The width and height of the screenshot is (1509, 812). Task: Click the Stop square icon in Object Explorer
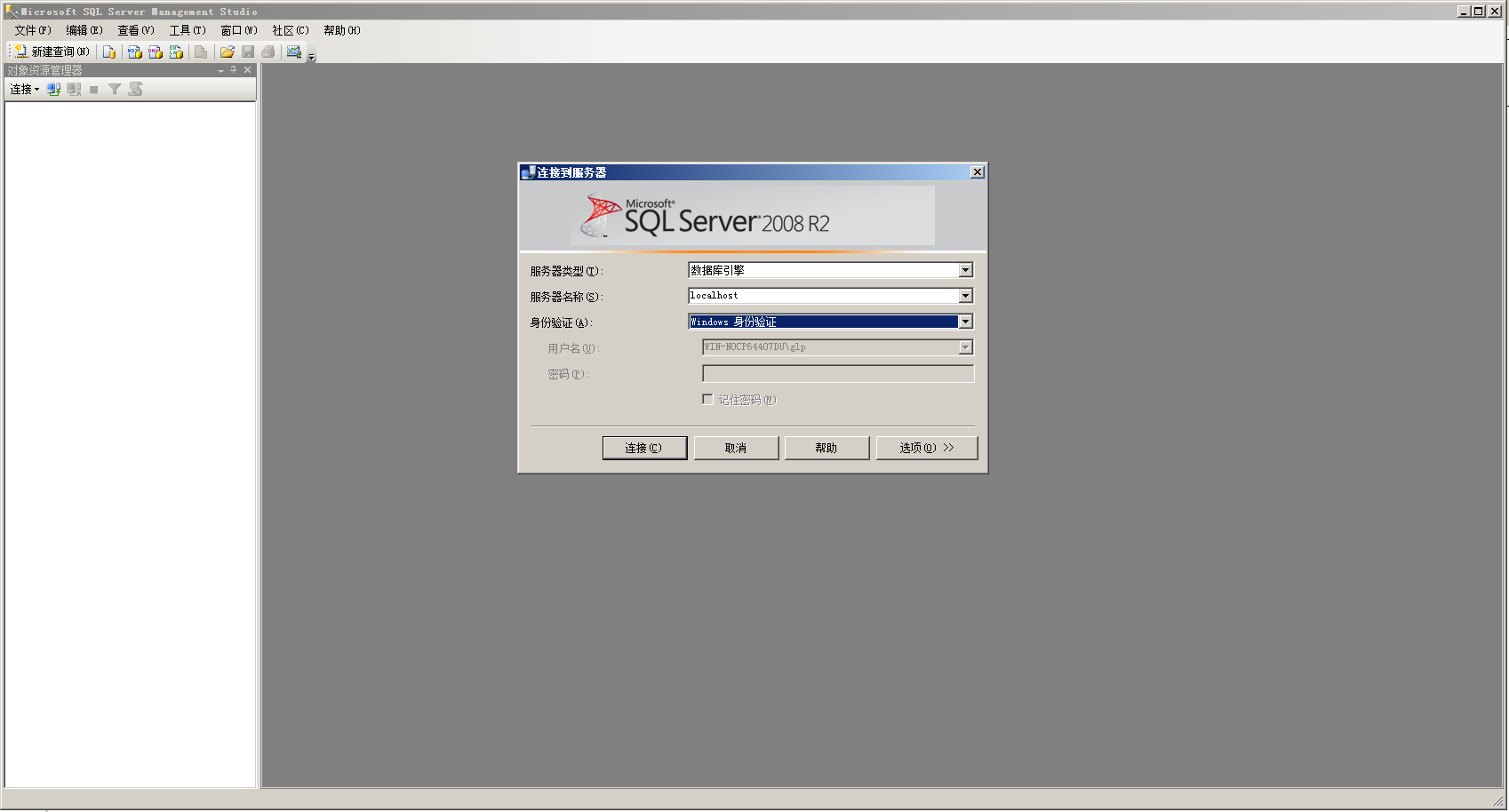(x=94, y=89)
